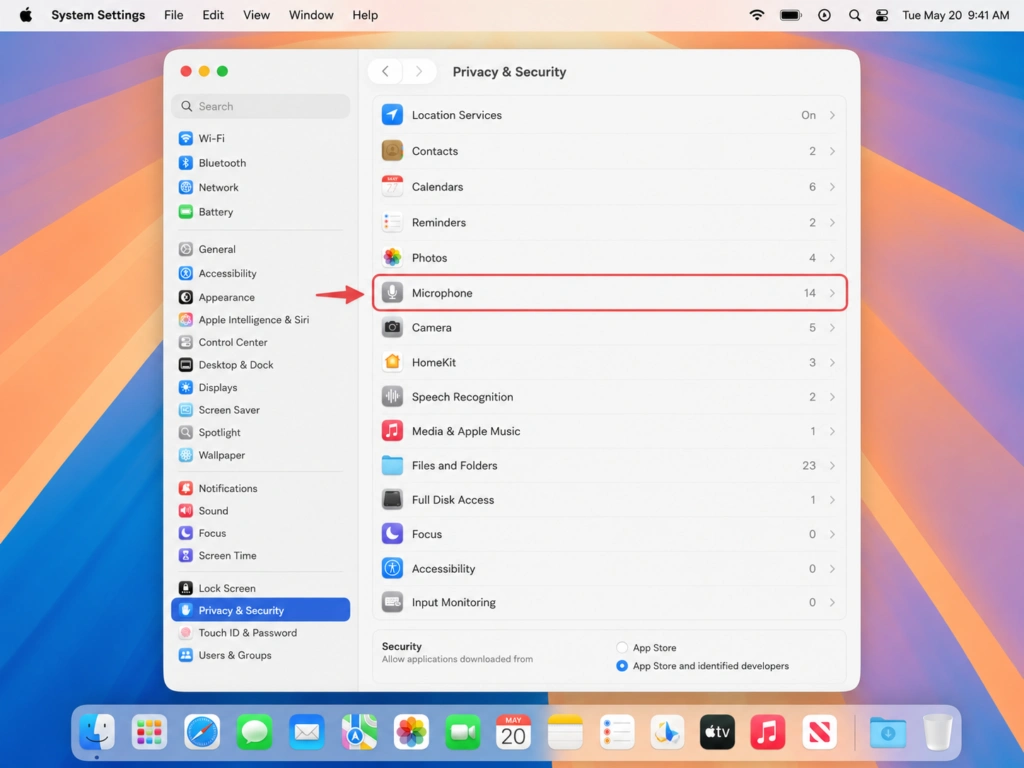Screen dimensions: 1024x768
Task: Open Appearance icon in the sidebar
Action: [x=185, y=297]
